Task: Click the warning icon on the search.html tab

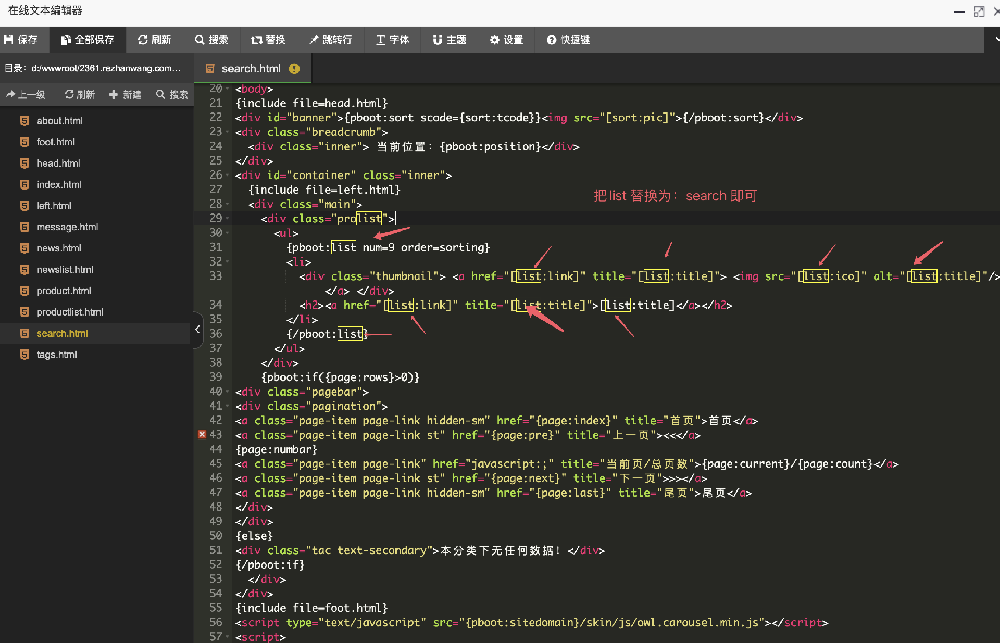Action: click(x=294, y=68)
